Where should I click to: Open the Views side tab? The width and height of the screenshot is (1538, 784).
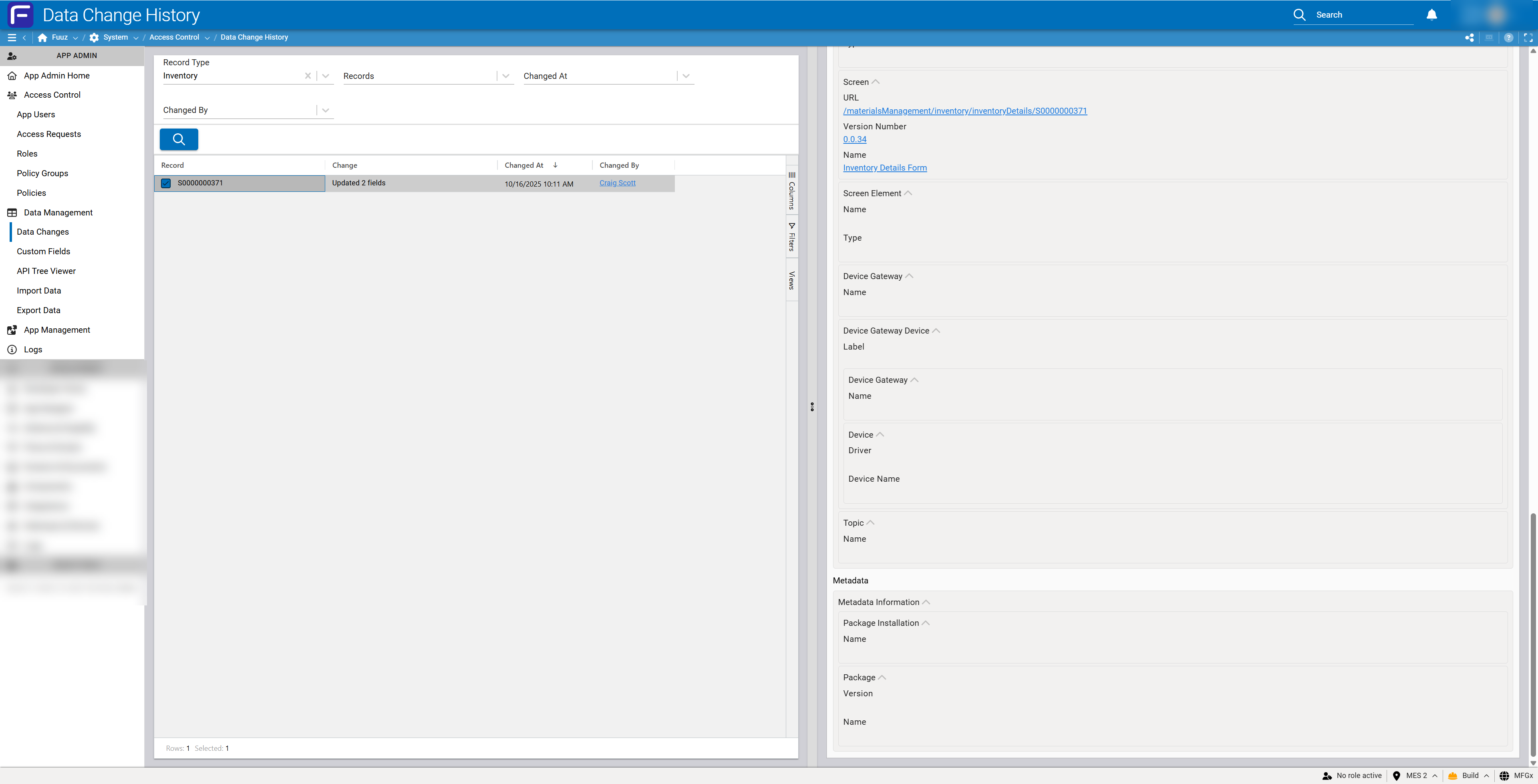[792, 280]
